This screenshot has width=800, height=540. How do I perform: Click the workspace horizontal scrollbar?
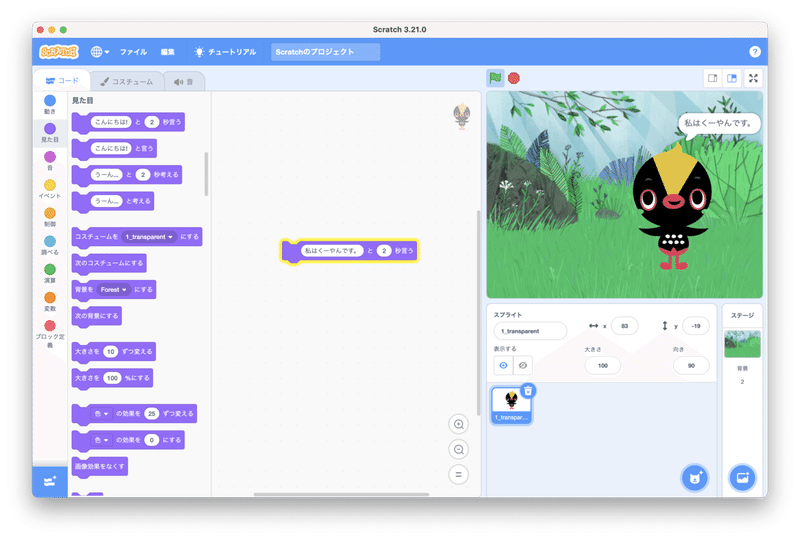point(341,494)
